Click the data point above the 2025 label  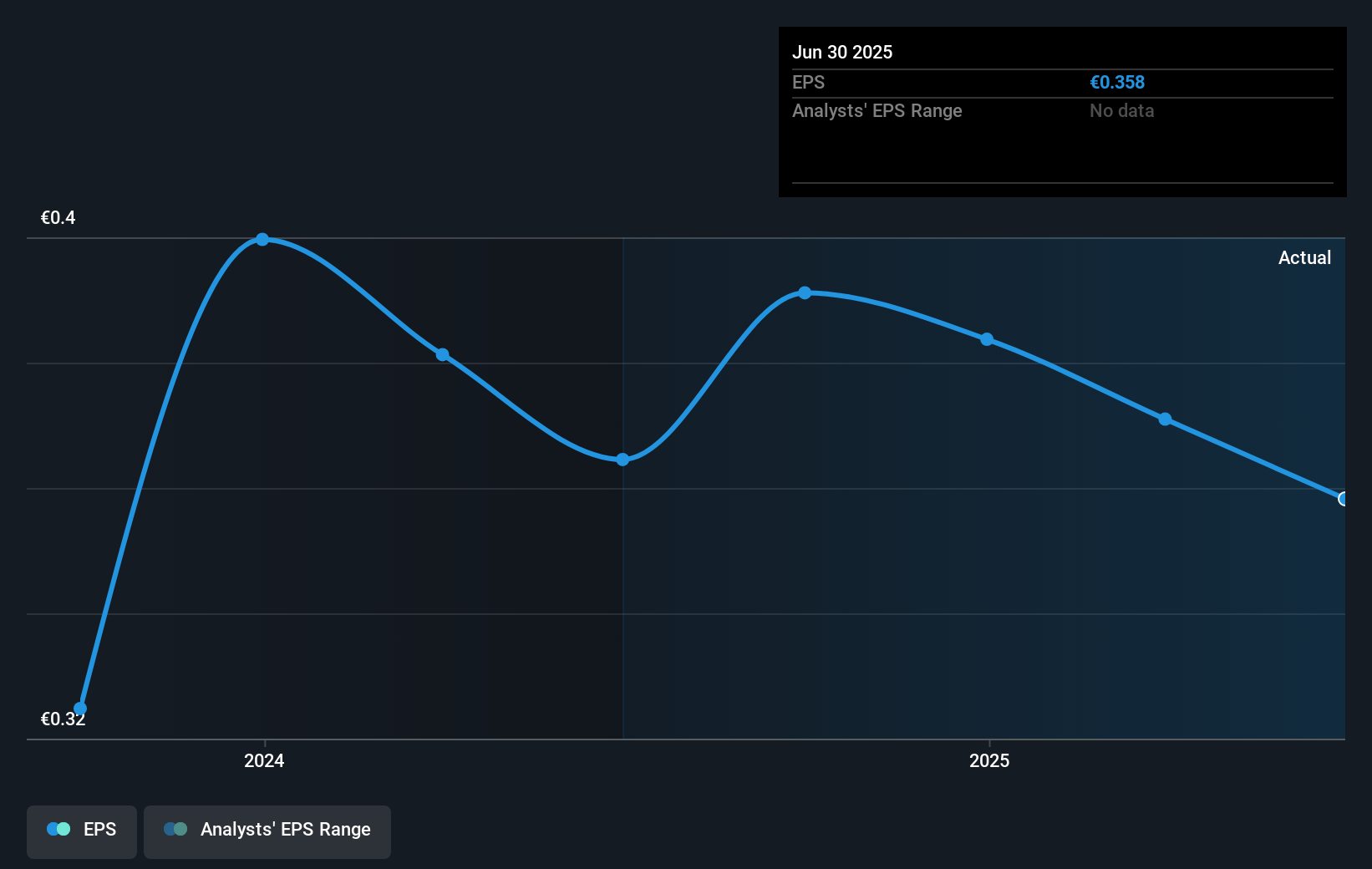point(987,338)
